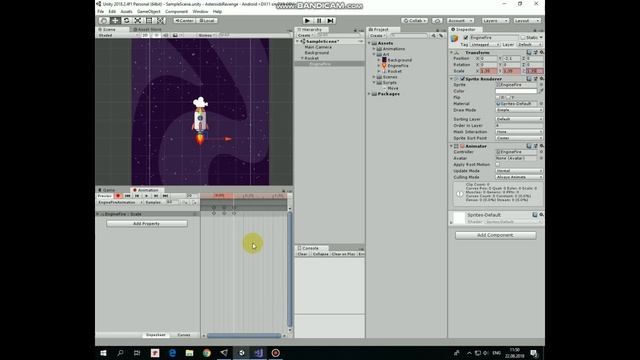
Task: Open the Layers dropdown in toolbar
Action: click(495, 20)
